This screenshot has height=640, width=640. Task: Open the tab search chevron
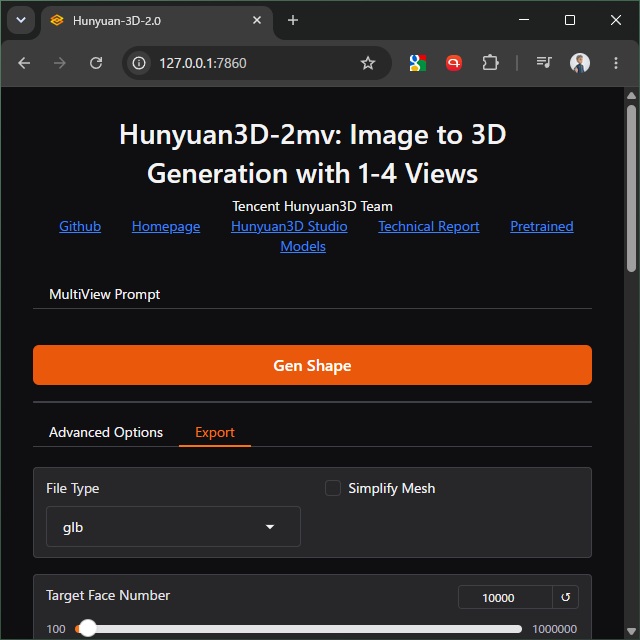point(21,20)
